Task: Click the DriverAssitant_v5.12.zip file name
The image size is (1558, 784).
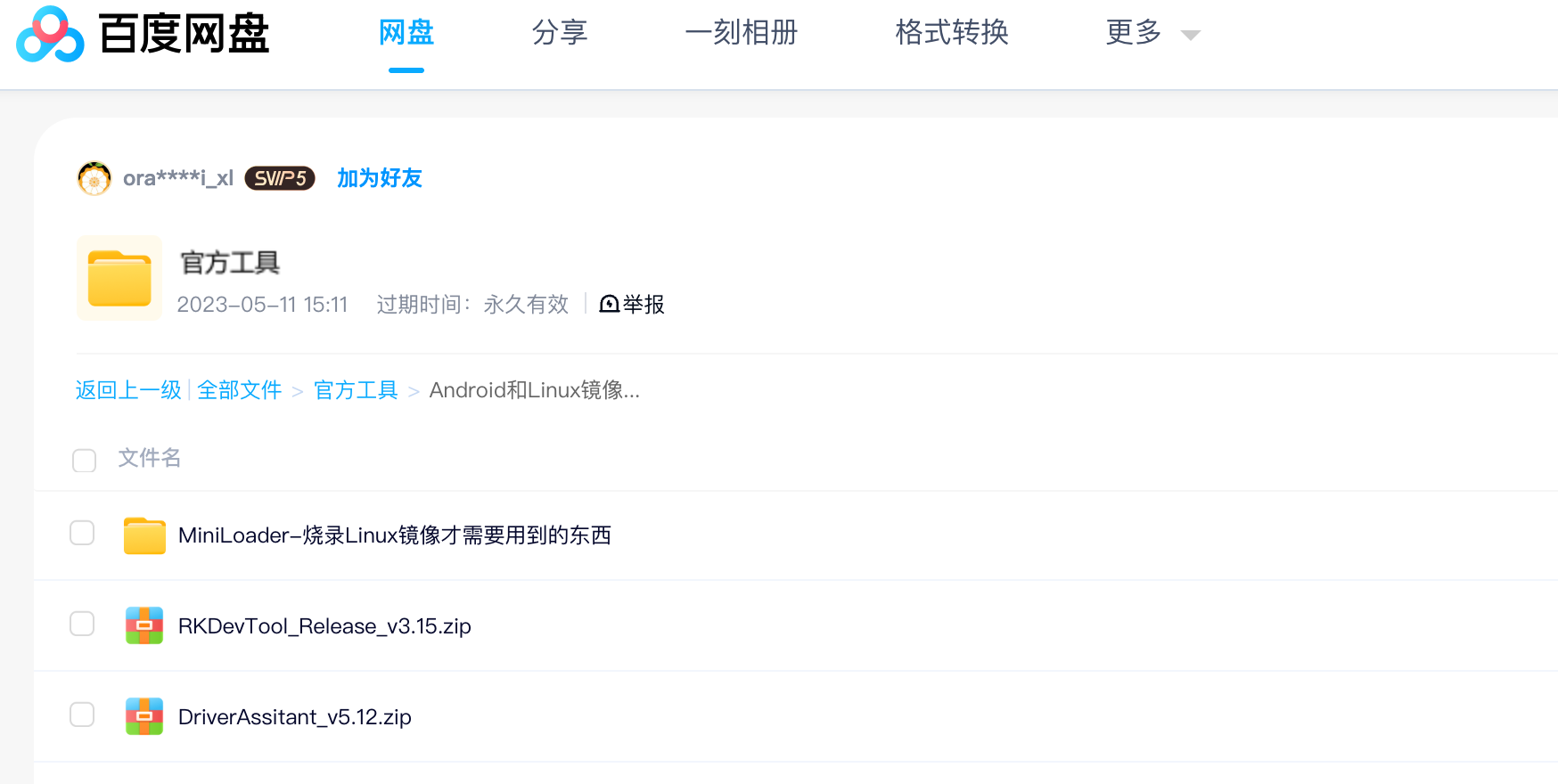Action: 295,717
